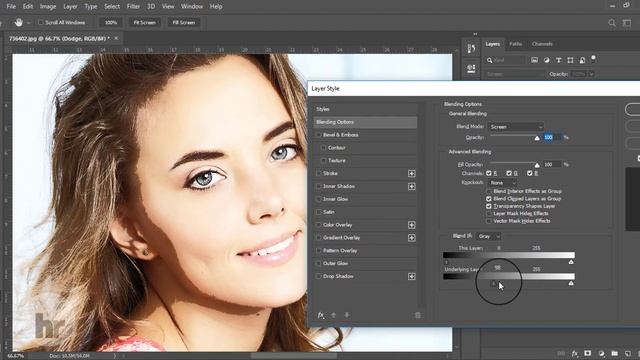The height and width of the screenshot is (360, 640).
Task: Check Vector Mask Hides Effects
Action: [489, 221]
